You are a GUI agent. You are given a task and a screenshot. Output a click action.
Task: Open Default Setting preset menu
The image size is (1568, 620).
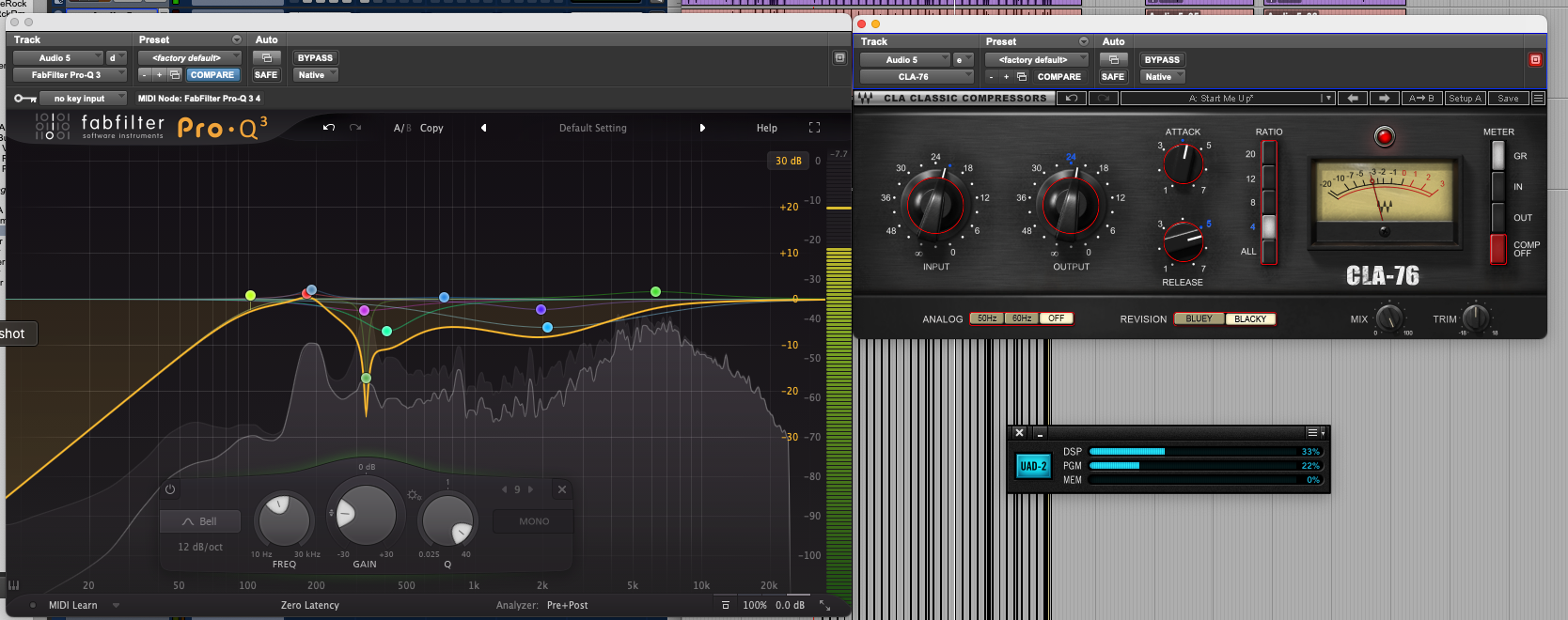(592, 128)
